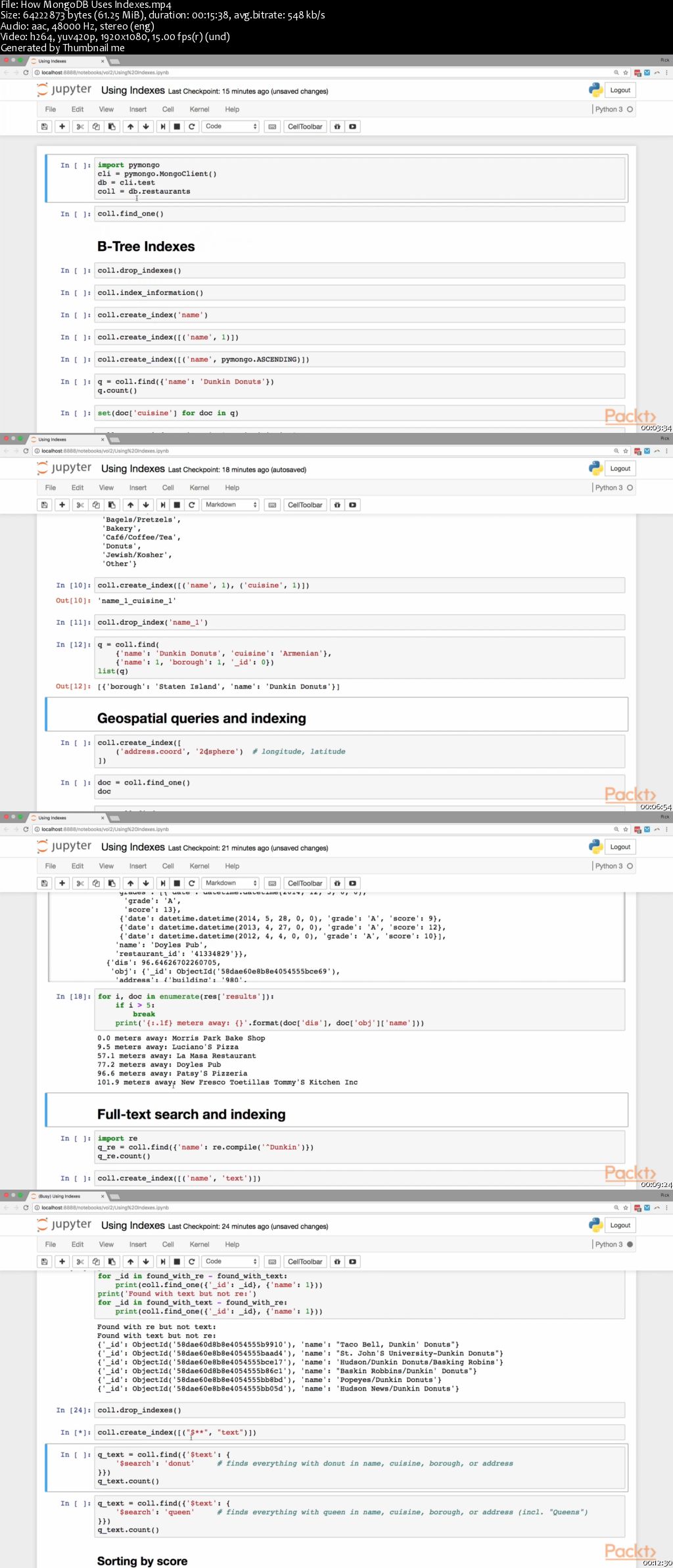The height and width of the screenshot is (1568, 673).
Task: Open the Code cell-type dropdown in the 00:12:30 frame
Action: 230,1262
